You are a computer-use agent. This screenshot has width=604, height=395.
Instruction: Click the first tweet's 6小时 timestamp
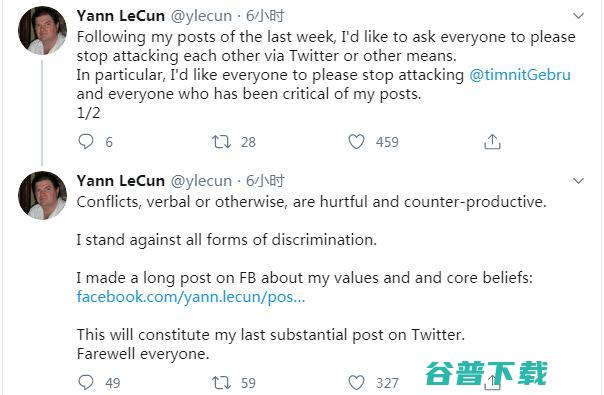click(265, 16)
